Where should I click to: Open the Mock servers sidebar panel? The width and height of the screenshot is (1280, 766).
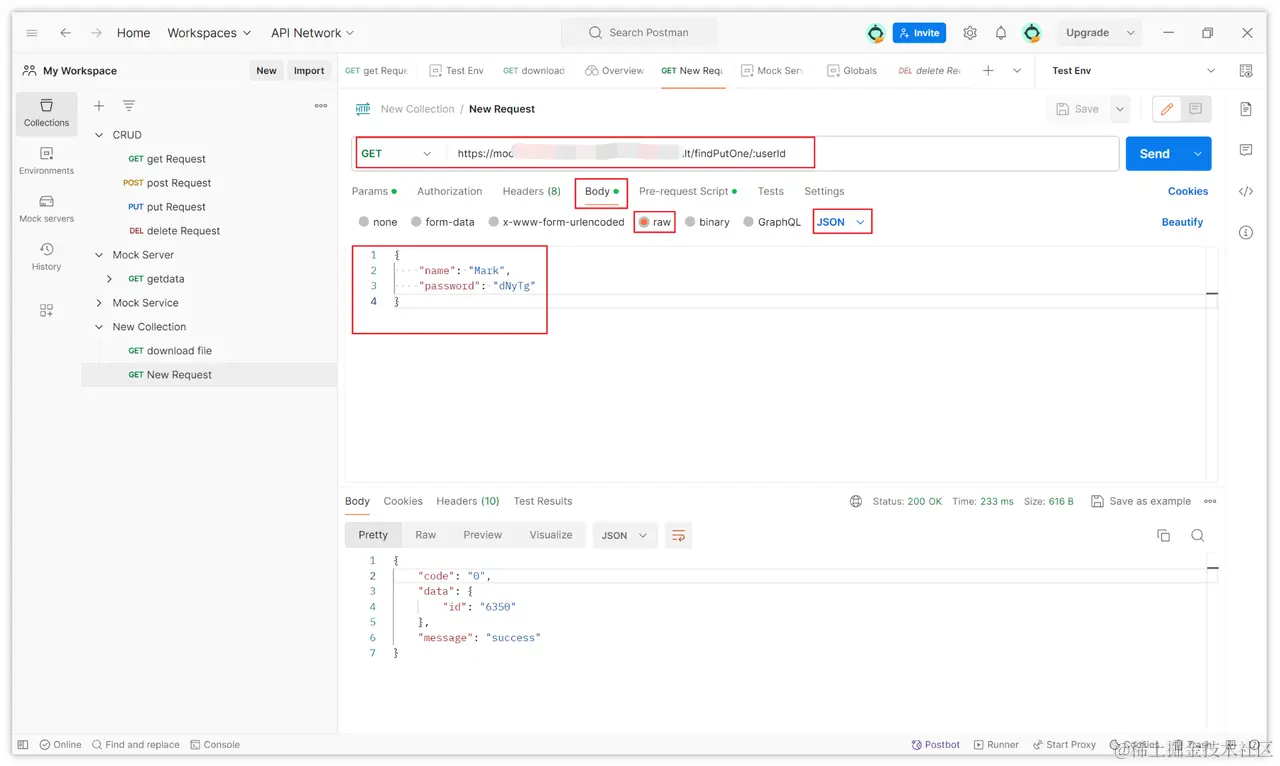coord(46,208)
